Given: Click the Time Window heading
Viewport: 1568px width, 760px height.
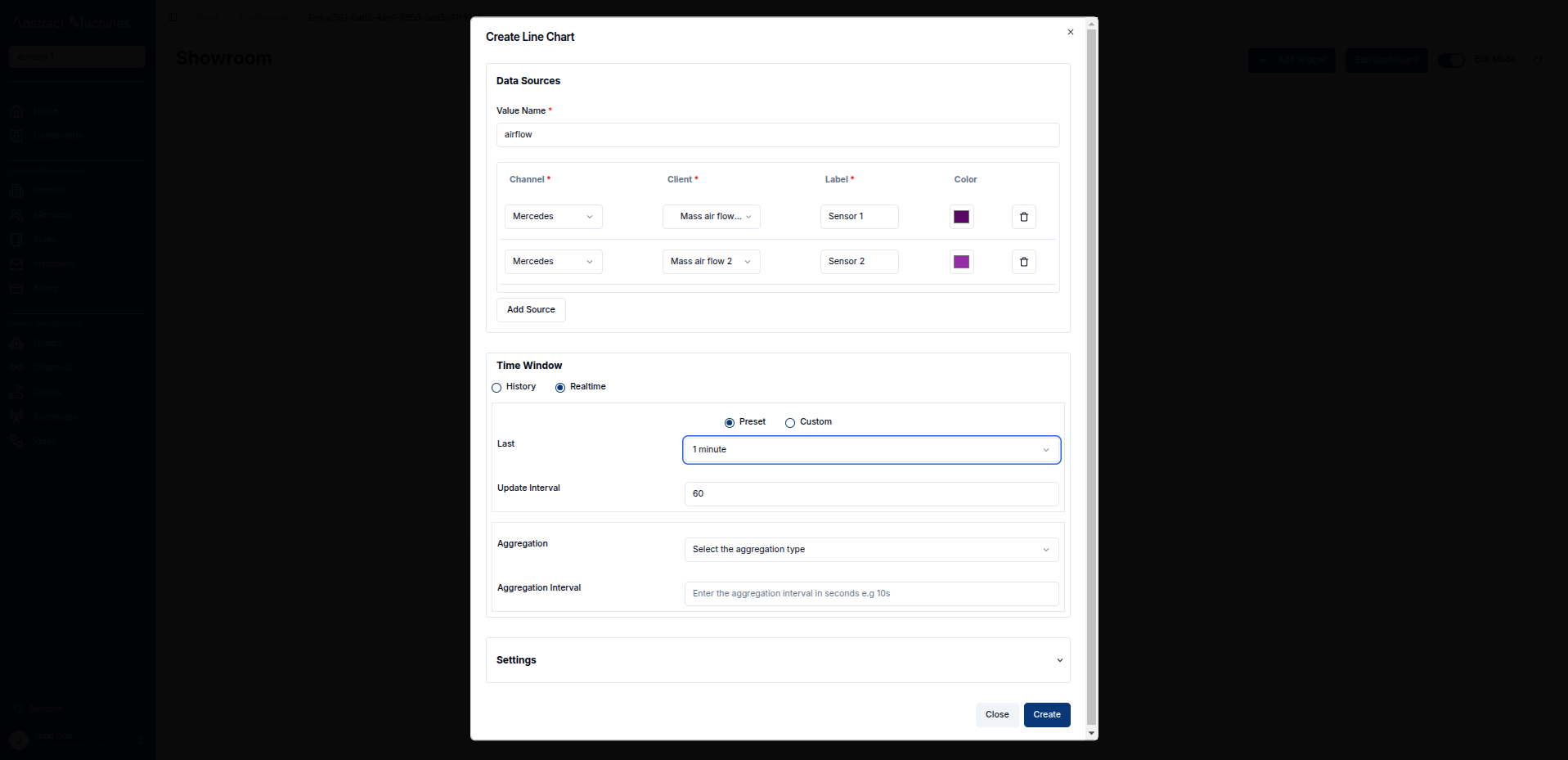Looking at the screenshot, I should tap(529, 366).
